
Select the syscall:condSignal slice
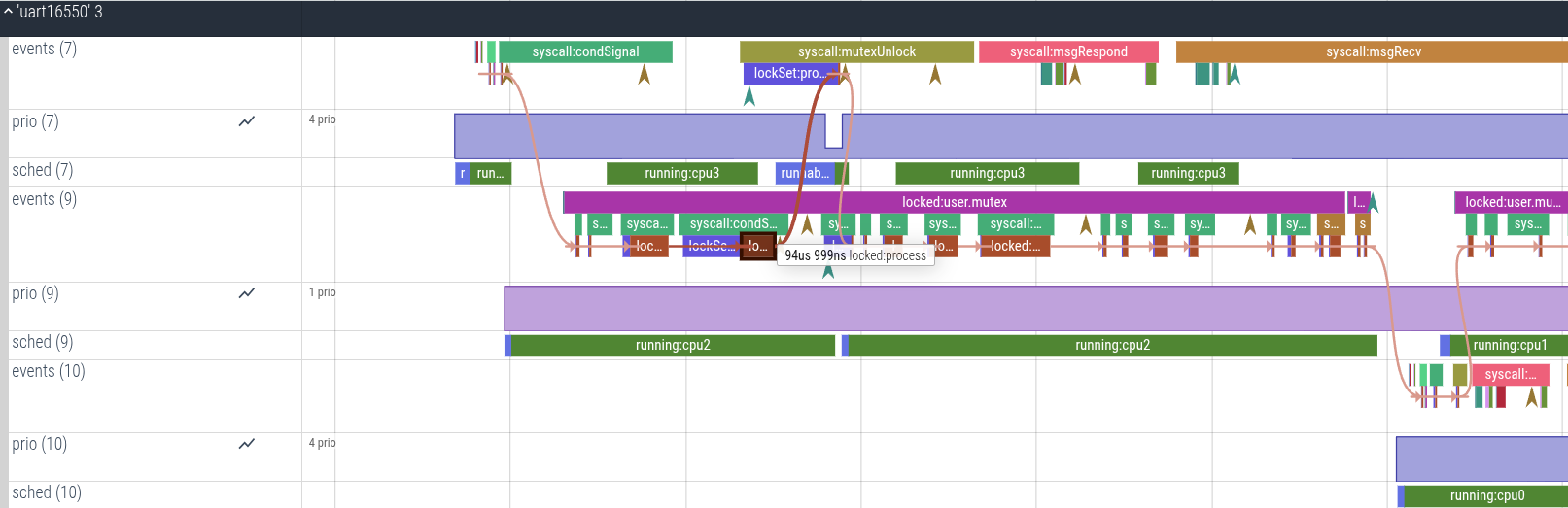coord(585,51)
